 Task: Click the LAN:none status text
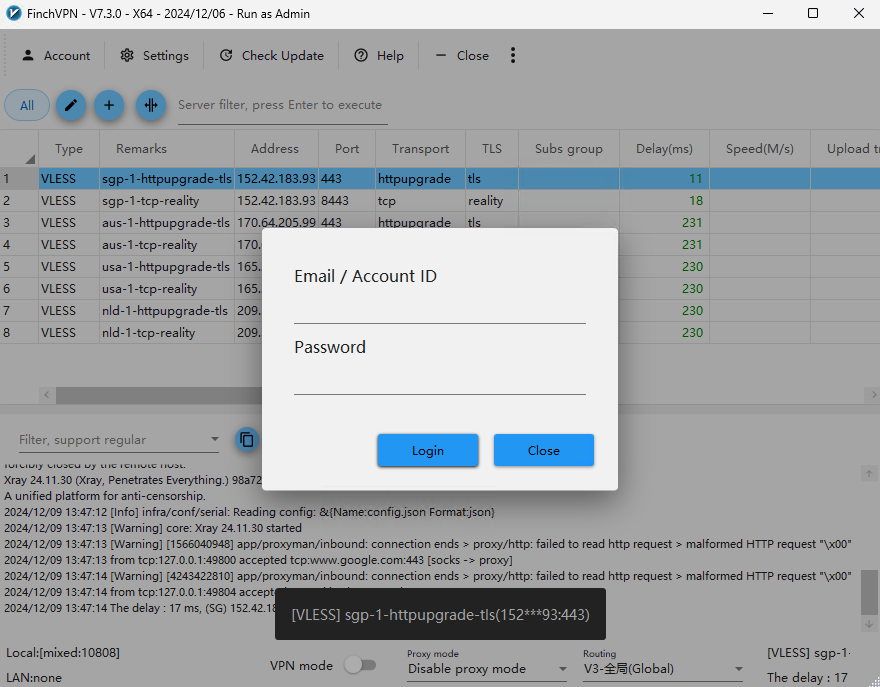34,677
